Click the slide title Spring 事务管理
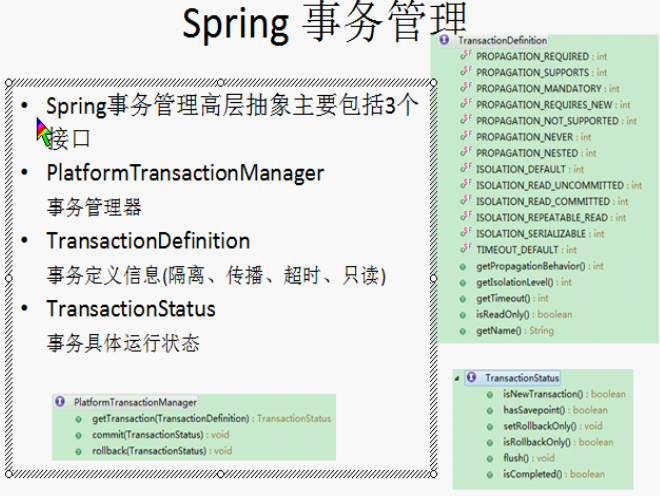 325,23
